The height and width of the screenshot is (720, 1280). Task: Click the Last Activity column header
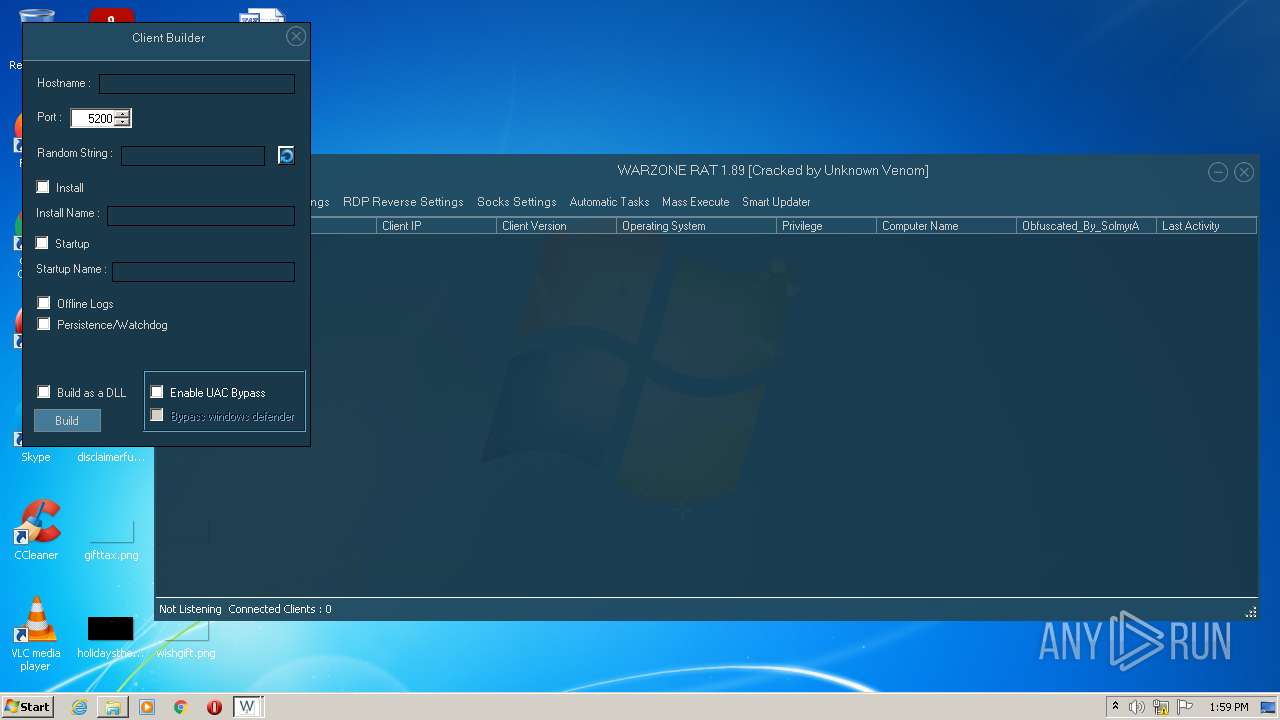pos(1206,226)
